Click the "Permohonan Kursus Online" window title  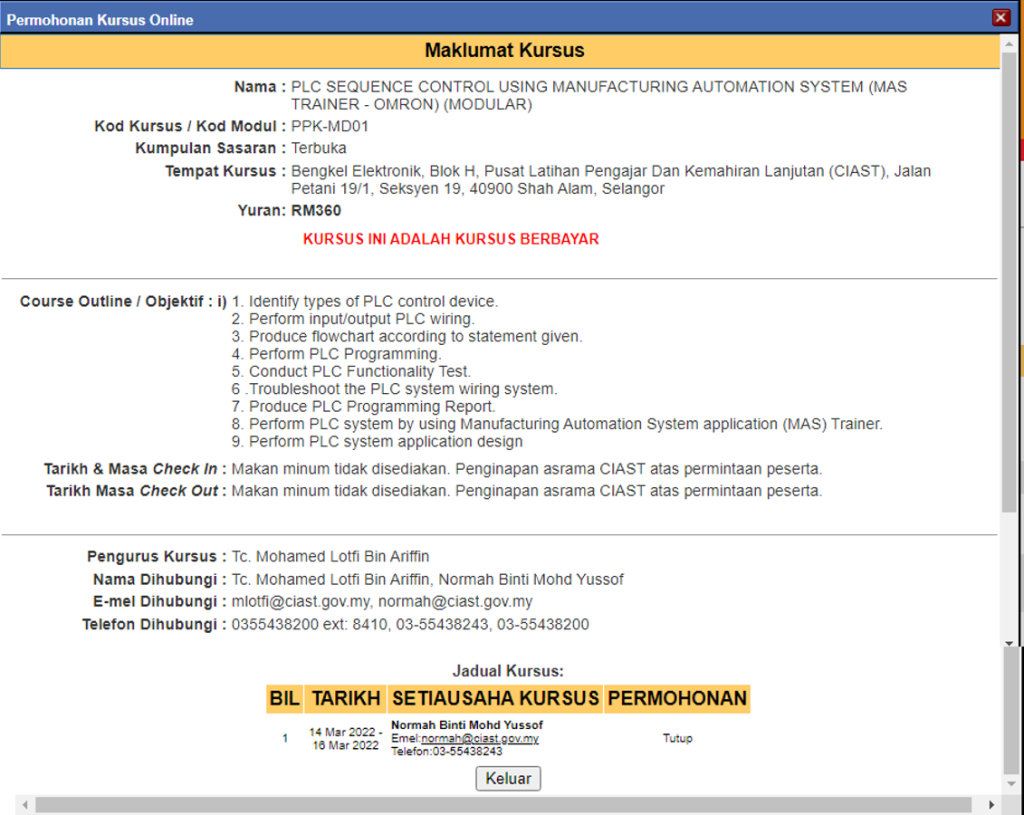coord(100,20)
